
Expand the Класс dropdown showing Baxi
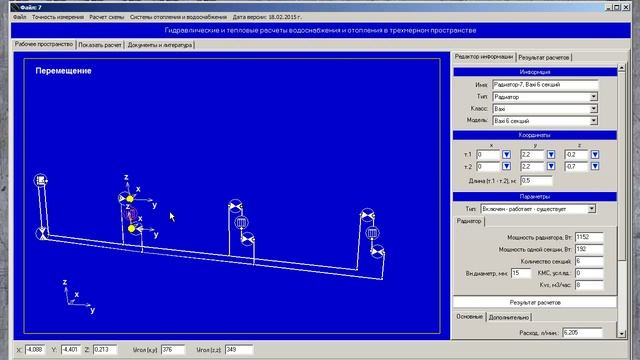pos(593,109)
